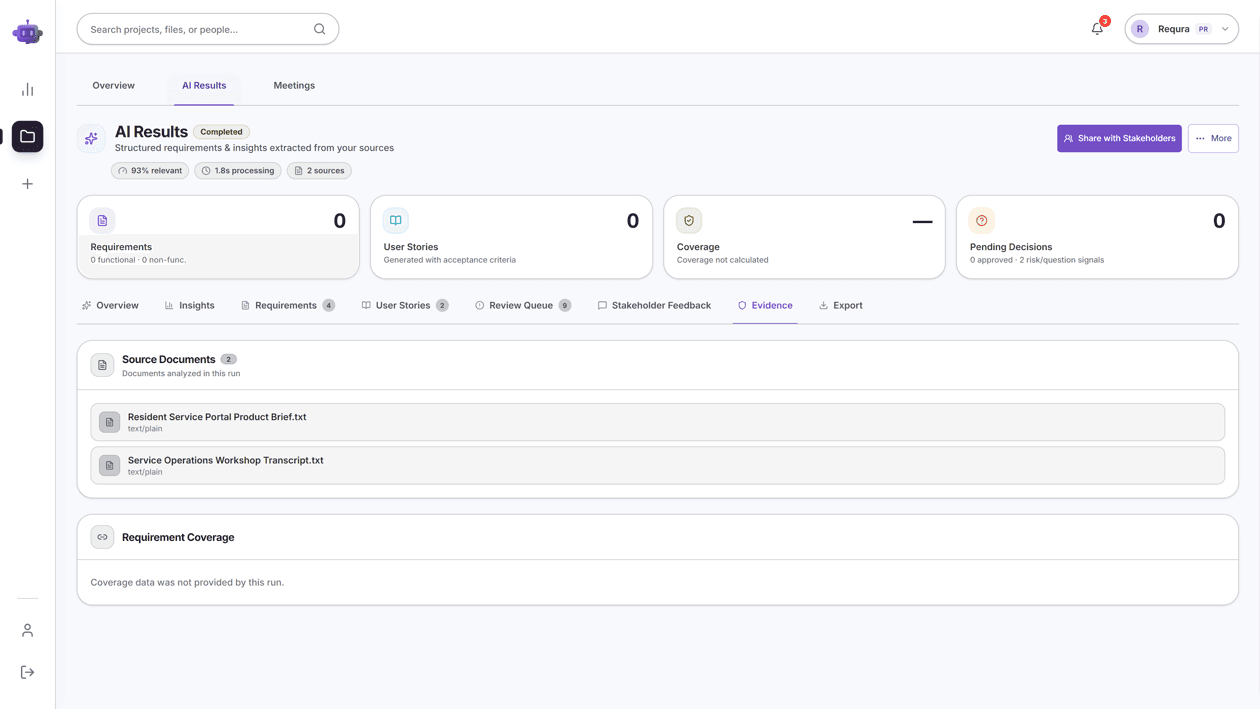Open the analytics bar chart sidebar icon
Image resolution: width=1260 pixels, height=709 pixels.
(x=27, y=90)
